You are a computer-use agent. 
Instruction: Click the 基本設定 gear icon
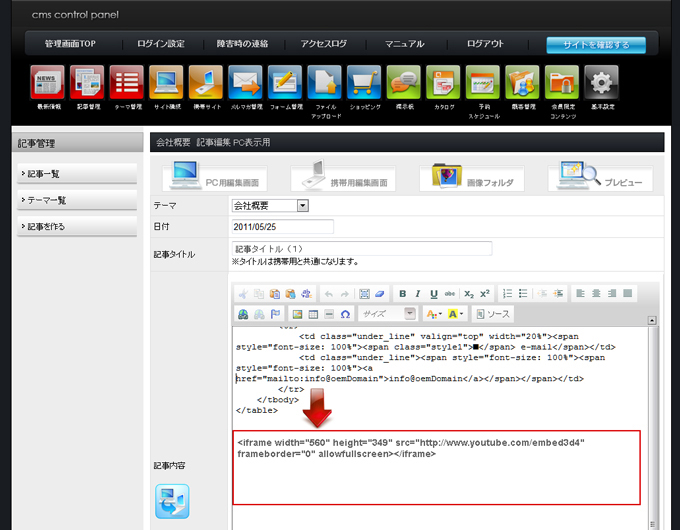click(600, 84)
